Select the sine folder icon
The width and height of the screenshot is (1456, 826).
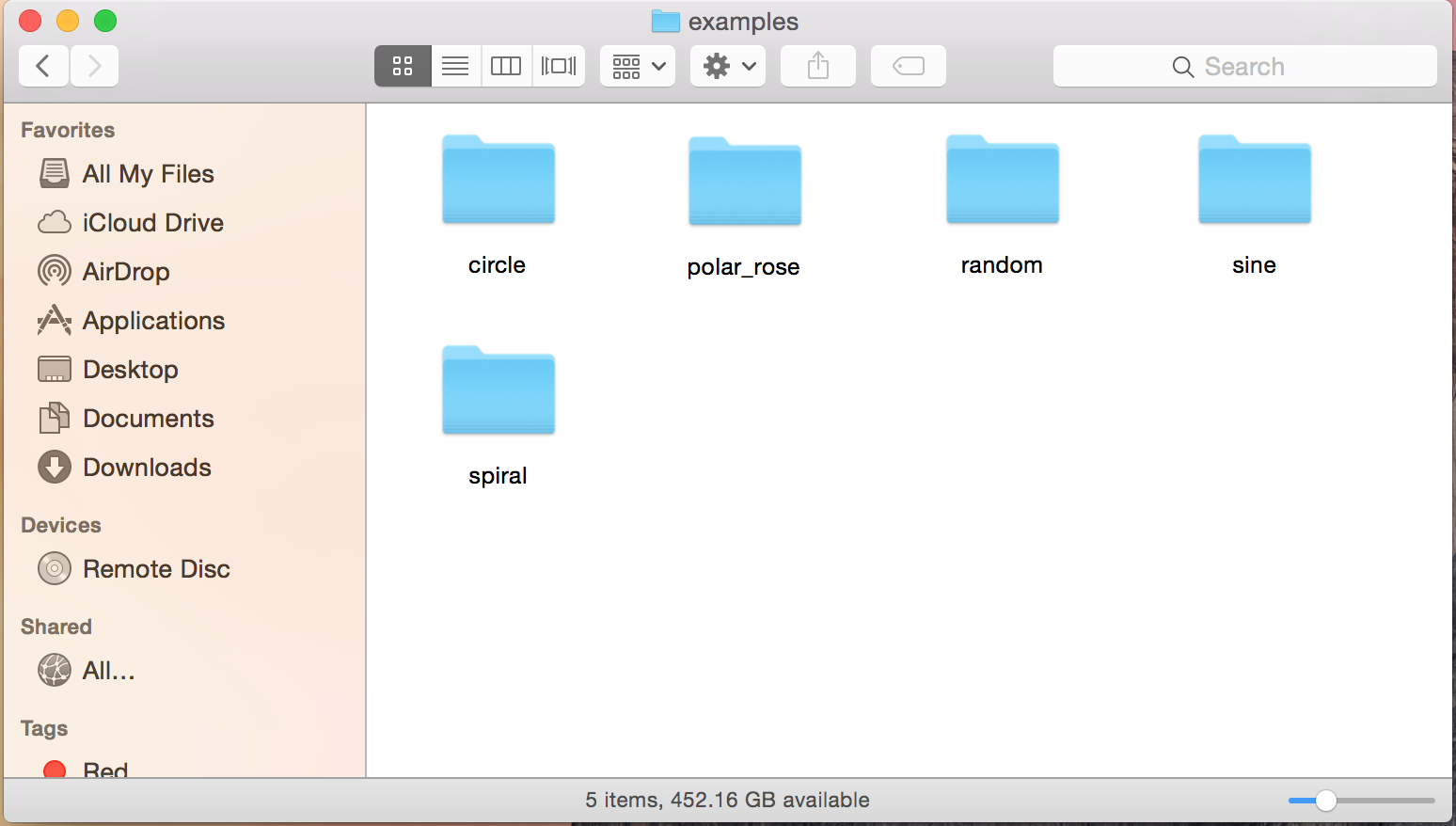tap(1255, 180)
